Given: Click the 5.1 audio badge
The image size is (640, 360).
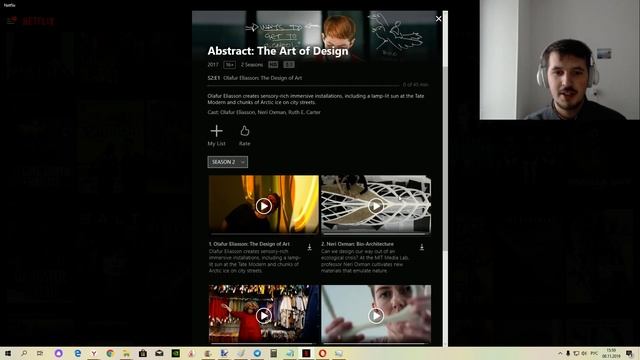Looking at the screenshot, I should 289,64.
